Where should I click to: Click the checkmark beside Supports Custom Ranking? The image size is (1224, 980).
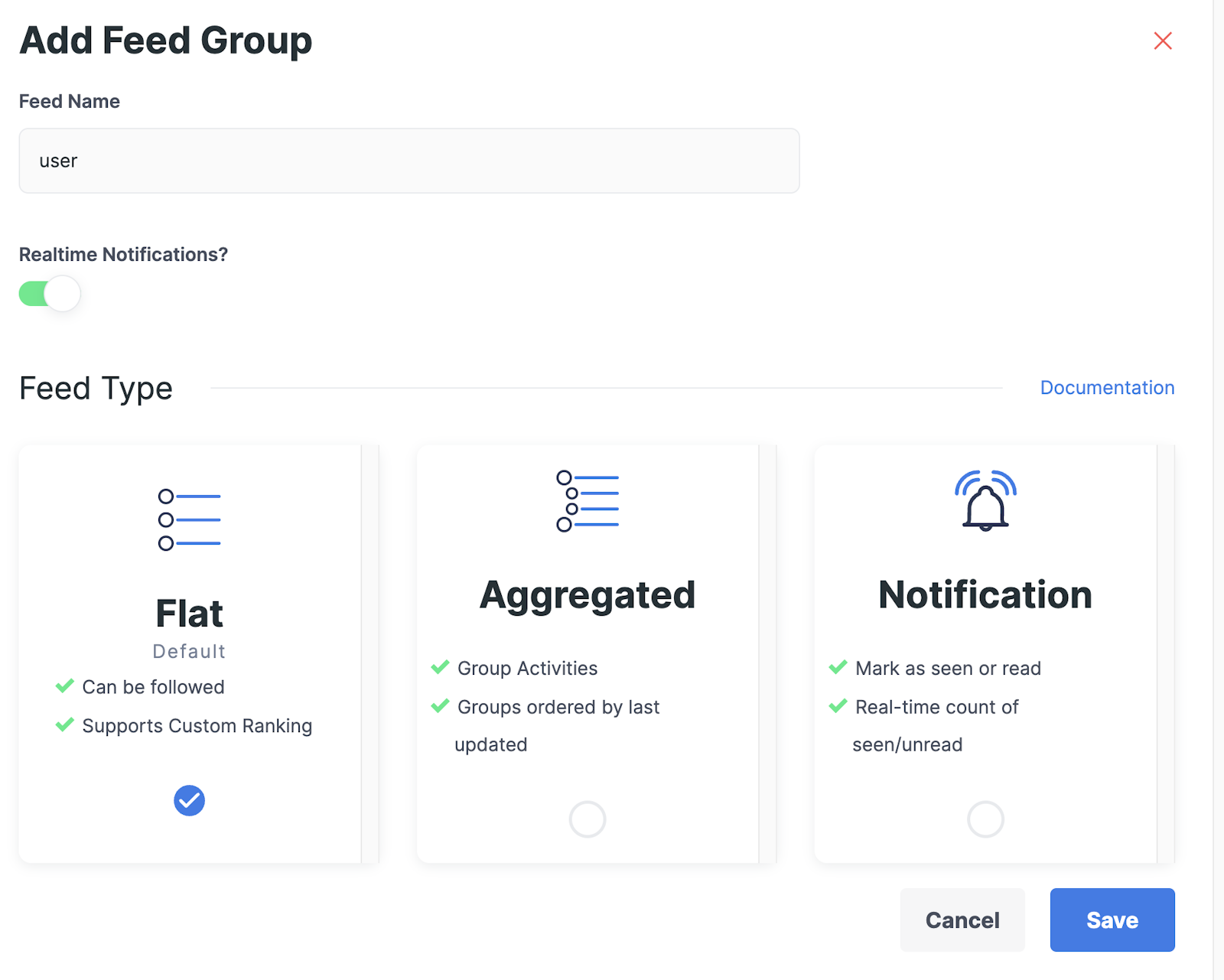pyautogui.click(x=65, y=724)
